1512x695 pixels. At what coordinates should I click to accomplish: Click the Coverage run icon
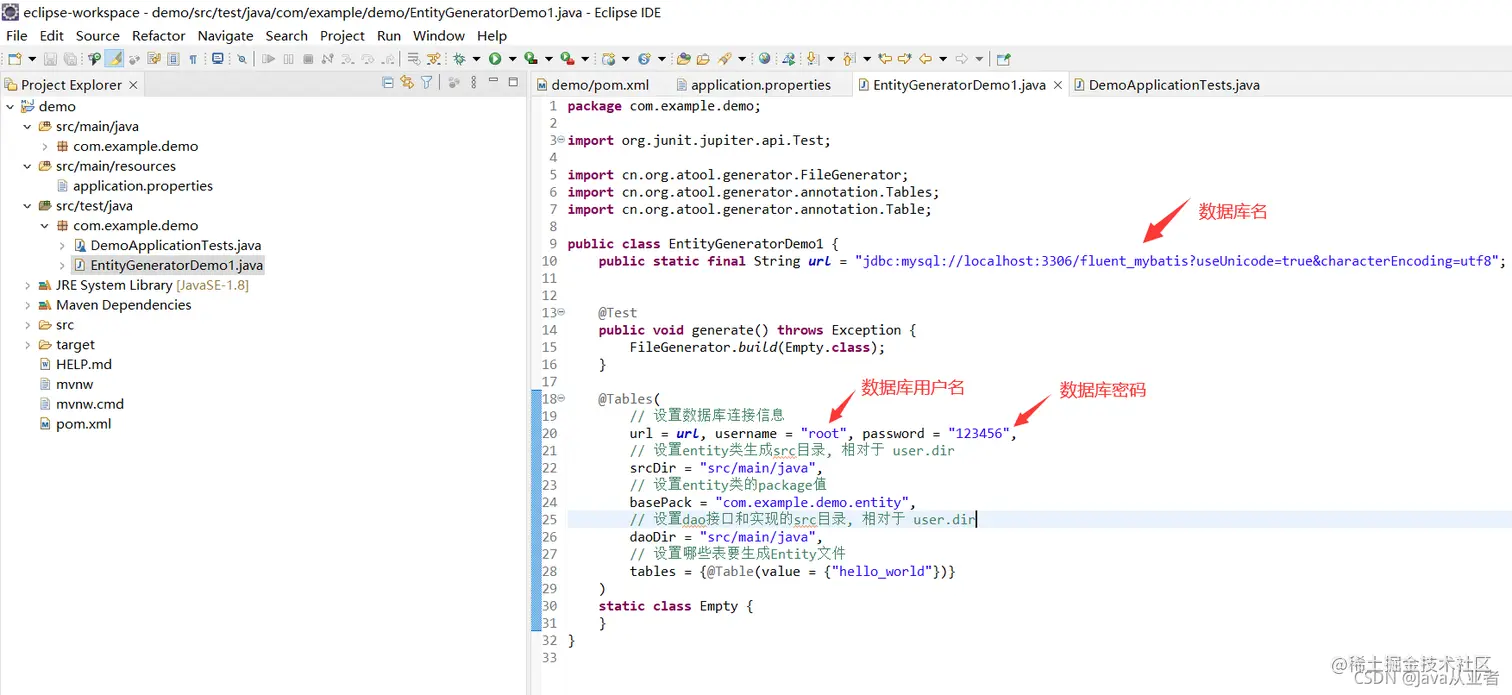pos(531,59)
